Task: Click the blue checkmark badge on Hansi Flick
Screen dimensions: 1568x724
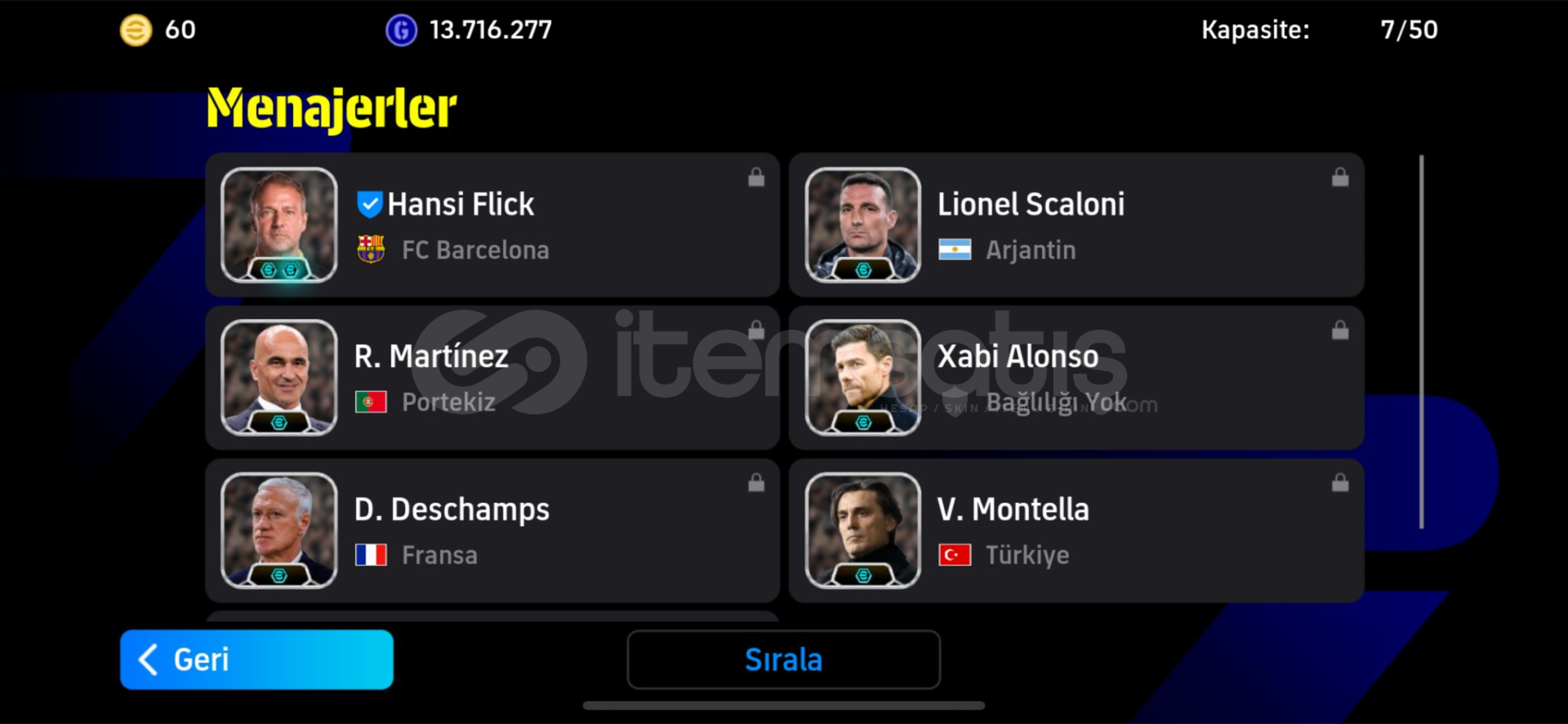Action: pyautogui.click(x=369, y=204)
